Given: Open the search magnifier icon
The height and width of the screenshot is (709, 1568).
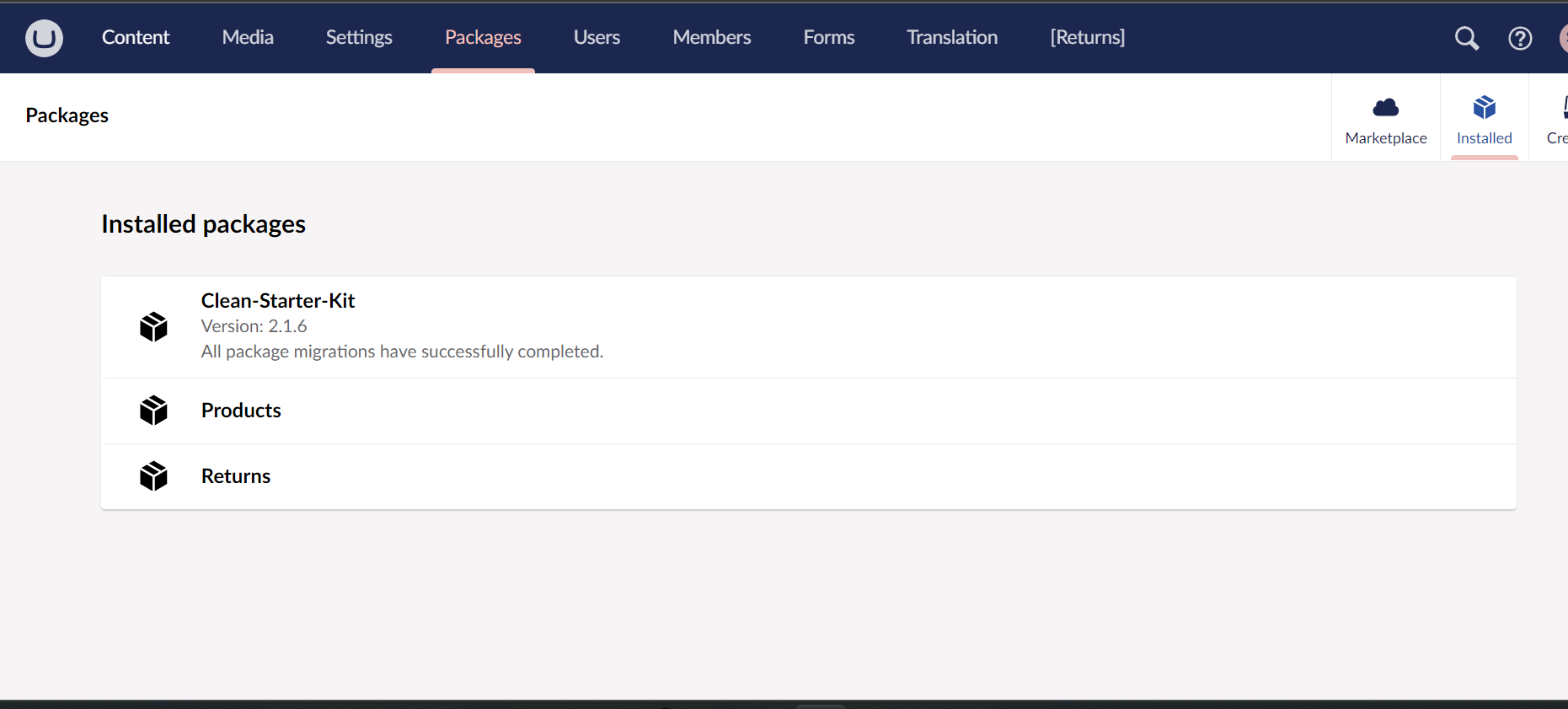Looking at the screenshot, I should click(x=1467, y=38).
